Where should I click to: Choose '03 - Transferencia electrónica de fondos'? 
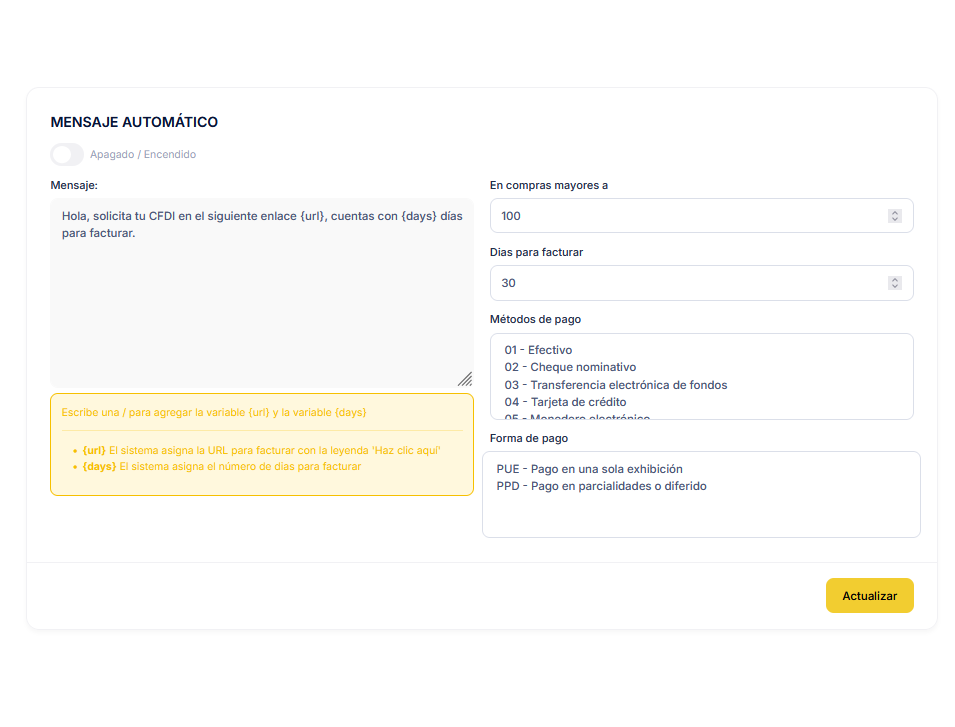point(615,385)
